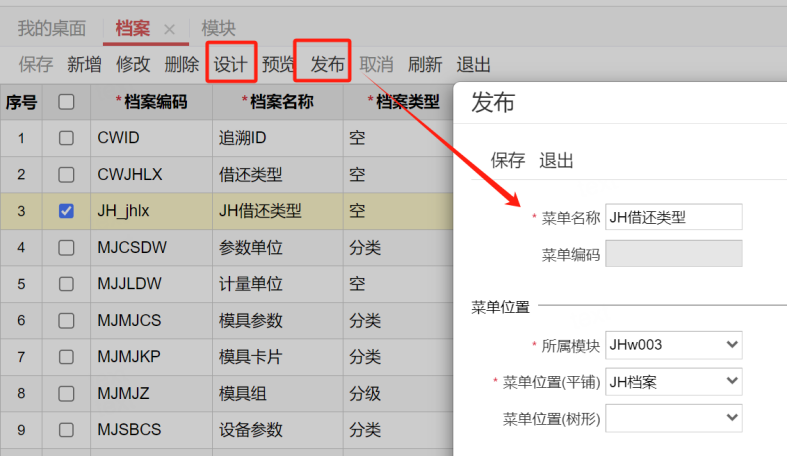Select the 参数单位 cell

pos(278,247)
